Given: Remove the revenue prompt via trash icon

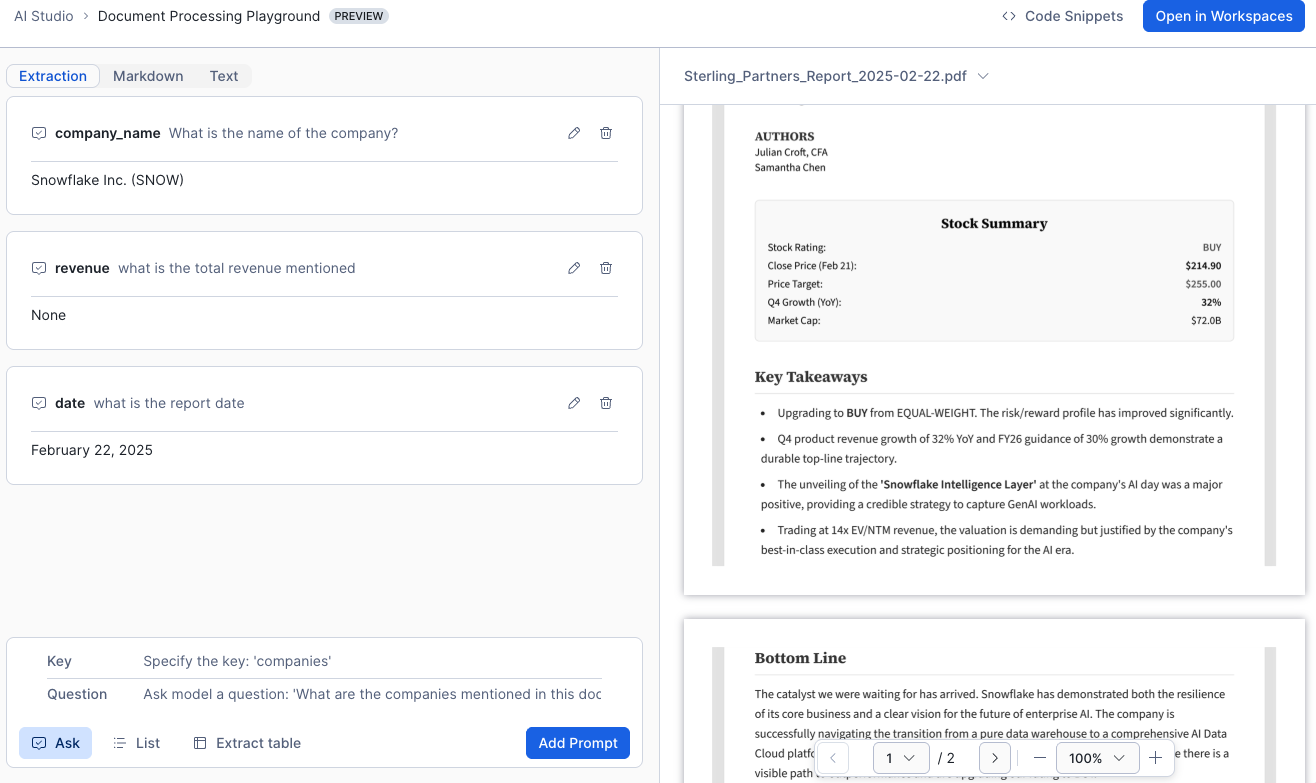Looking at the screenshot, I should (x=606, y=268).
